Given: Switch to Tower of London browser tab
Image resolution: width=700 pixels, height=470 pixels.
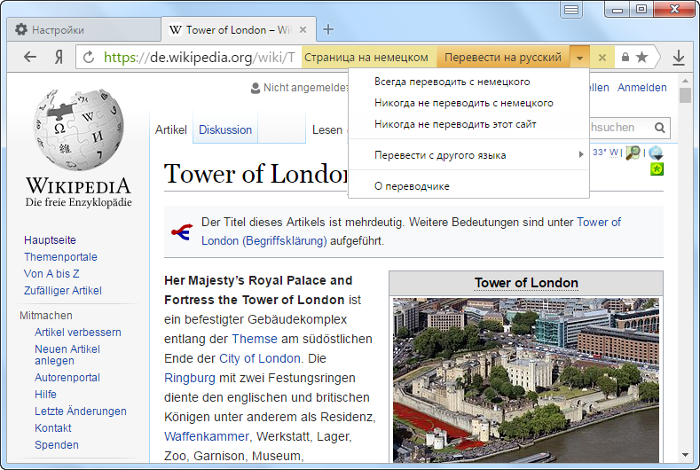Looking at the screenshot, I should coord(239,30).
